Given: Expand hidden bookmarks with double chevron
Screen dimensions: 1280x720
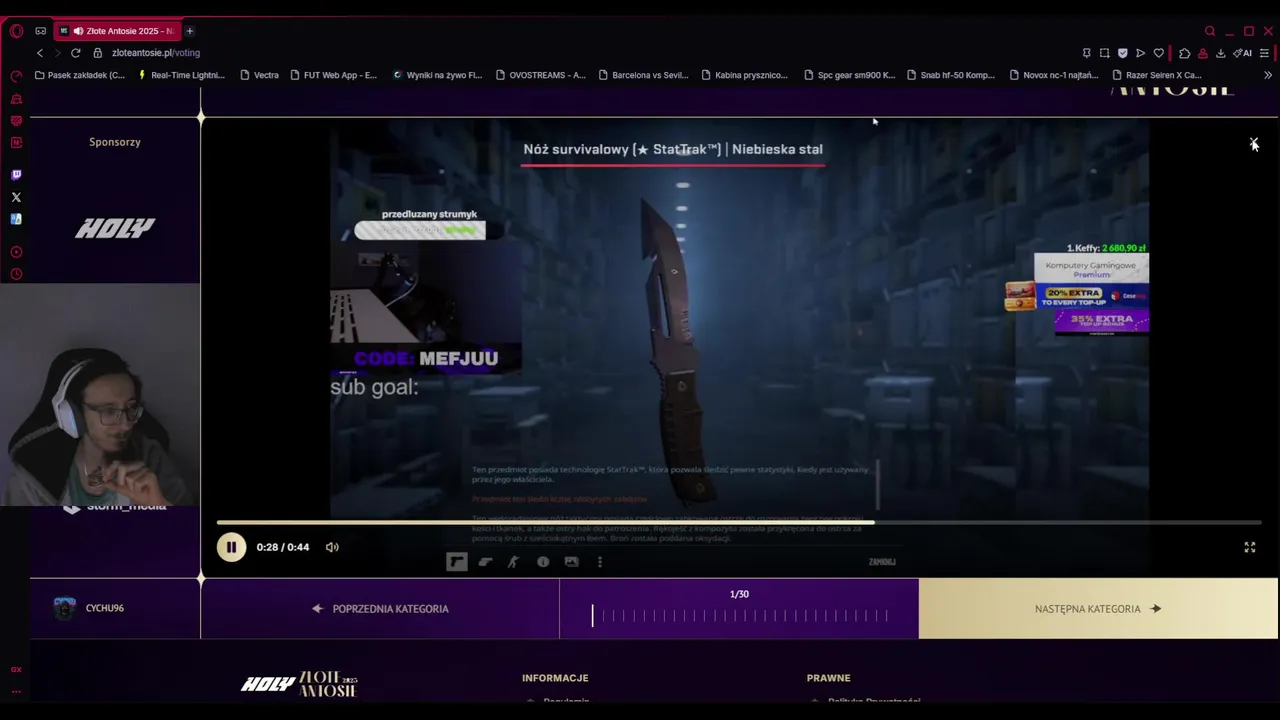Looking at the screenshot, I should (1268, 75).
